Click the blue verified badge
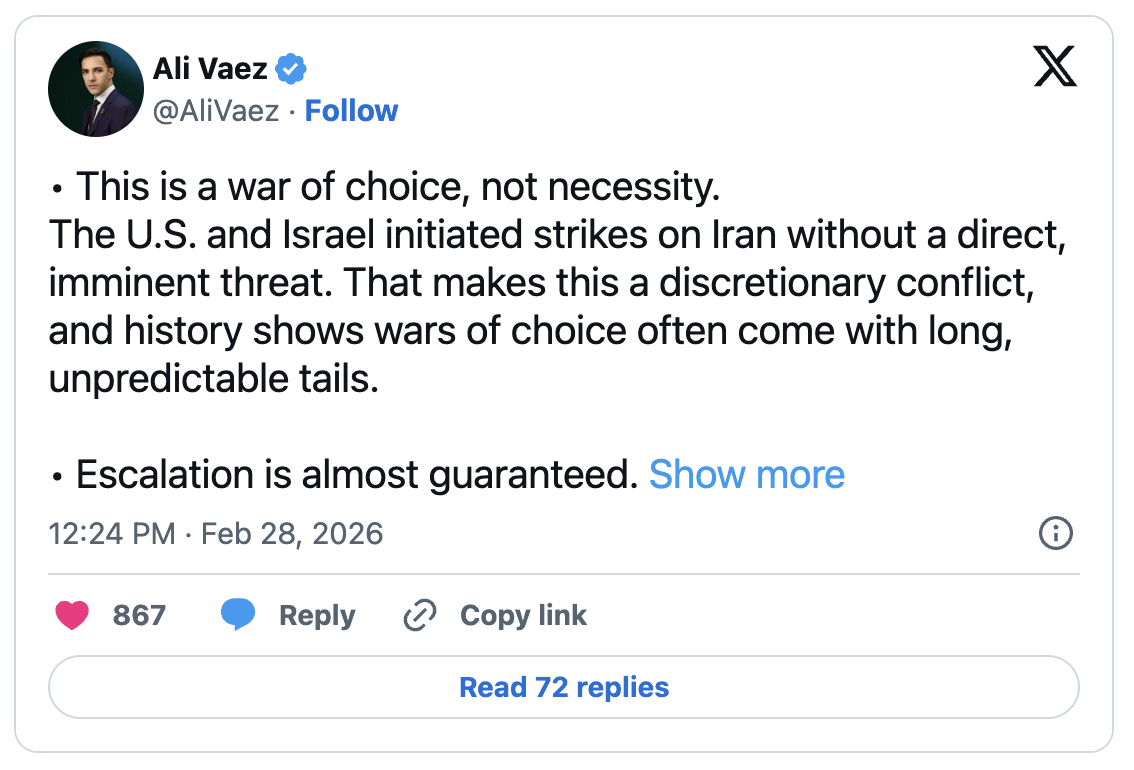Image resolution: width=1134 pixels, height=770 pixels. coord(292,70)
